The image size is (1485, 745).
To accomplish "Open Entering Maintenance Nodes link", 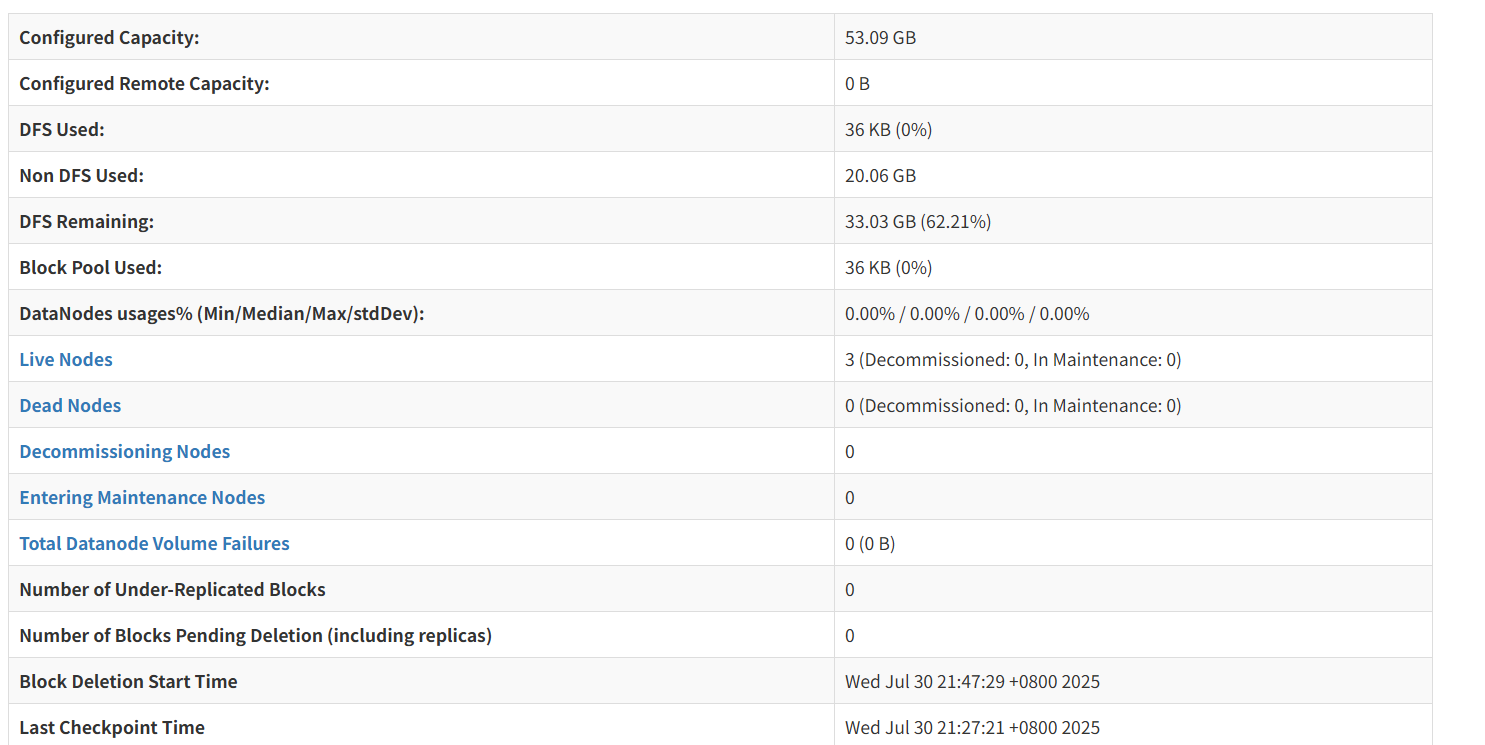I will click(x=142, y=498).
